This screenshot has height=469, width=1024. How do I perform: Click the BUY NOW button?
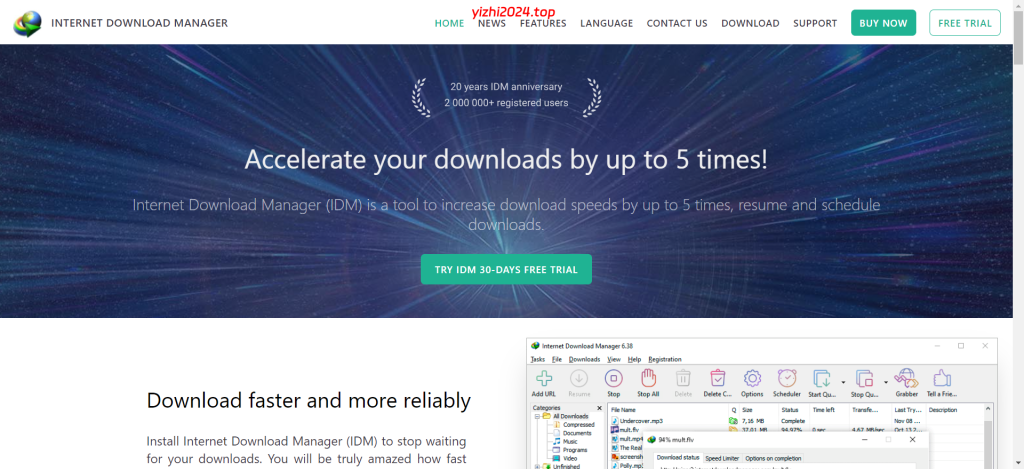pyautogui.click(x=883, y=23)
